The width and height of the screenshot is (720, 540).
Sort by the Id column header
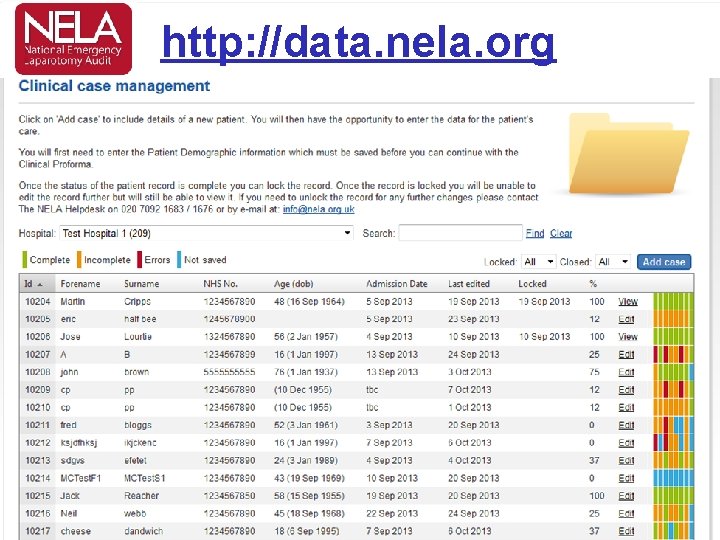34,284
